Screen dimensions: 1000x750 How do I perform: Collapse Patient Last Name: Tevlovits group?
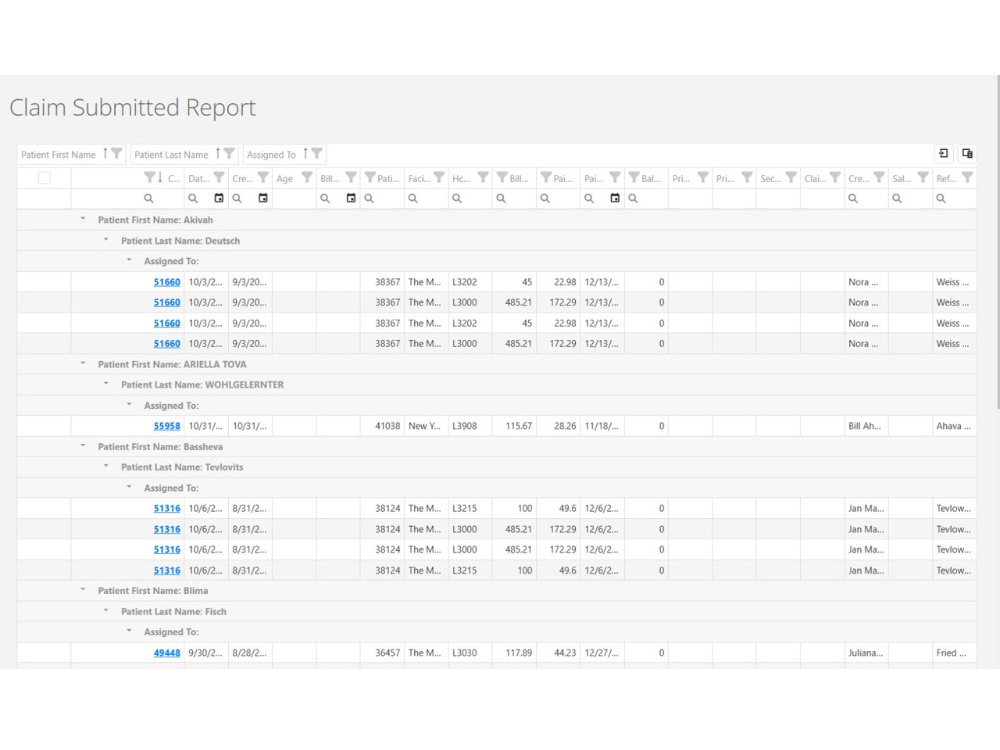(106, 466)
